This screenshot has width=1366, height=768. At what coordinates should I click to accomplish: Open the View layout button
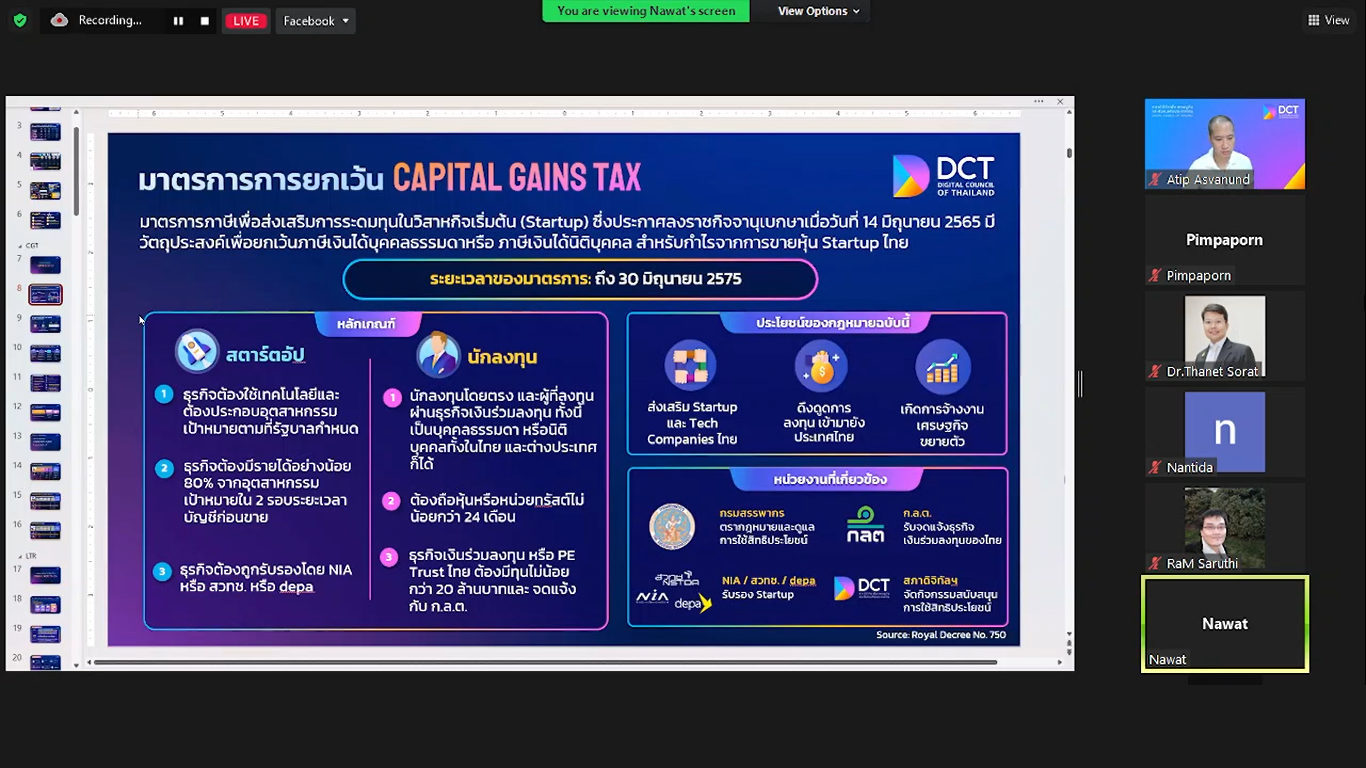point(1329,20)
